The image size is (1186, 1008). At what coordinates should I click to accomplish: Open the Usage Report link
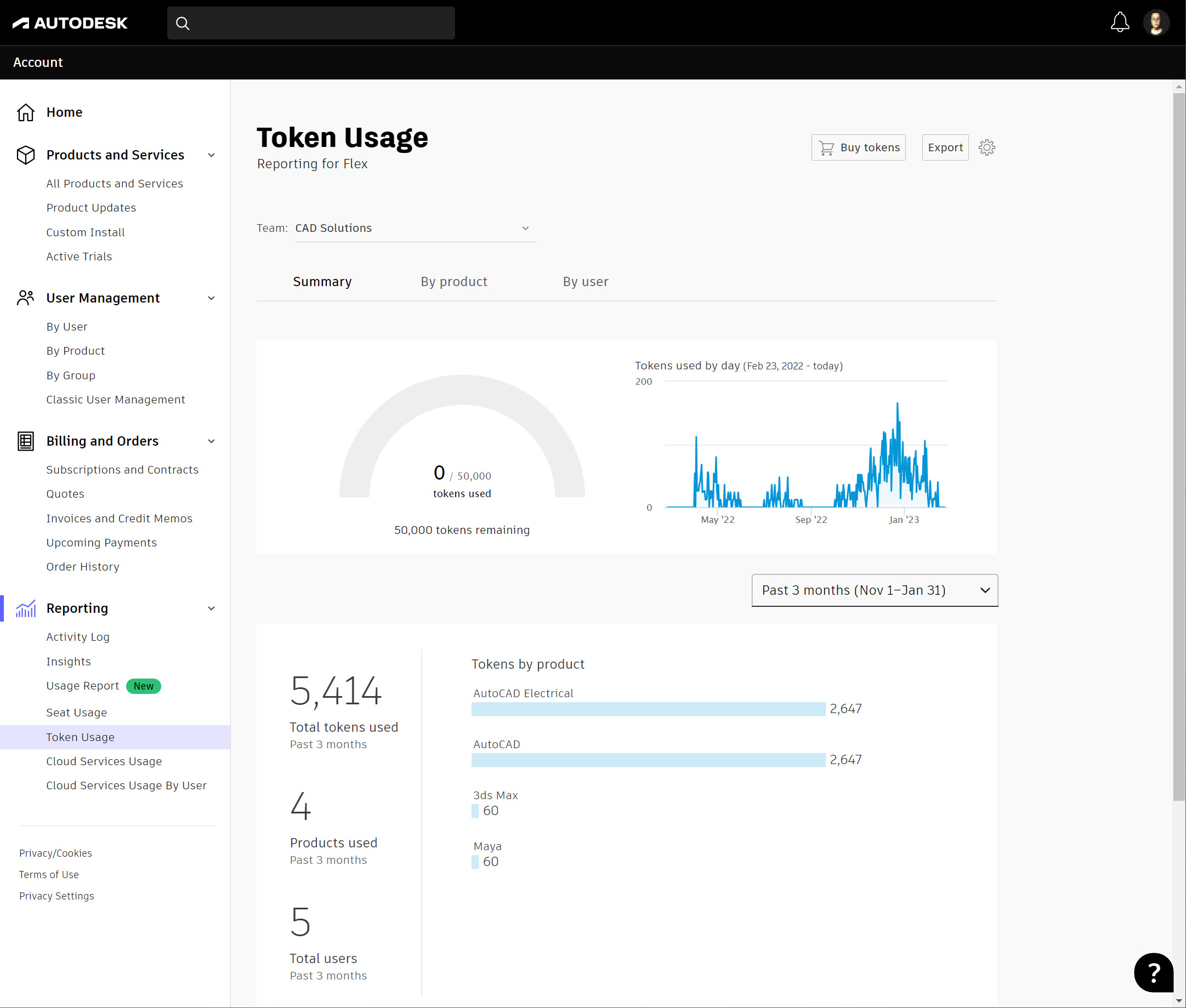coord(83,686)
